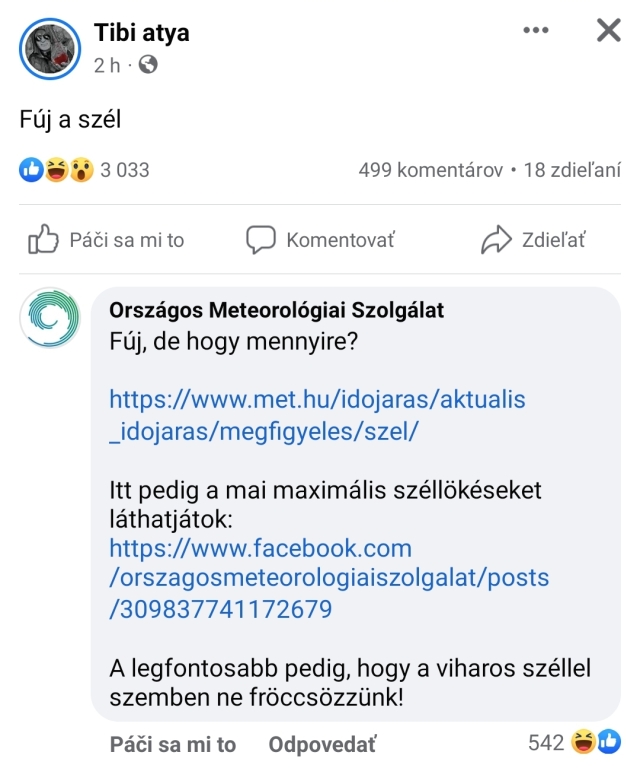Open Tibi atya's profile picture
The image size is (640, 768).
pyautogui.click(x=50, y=49)
